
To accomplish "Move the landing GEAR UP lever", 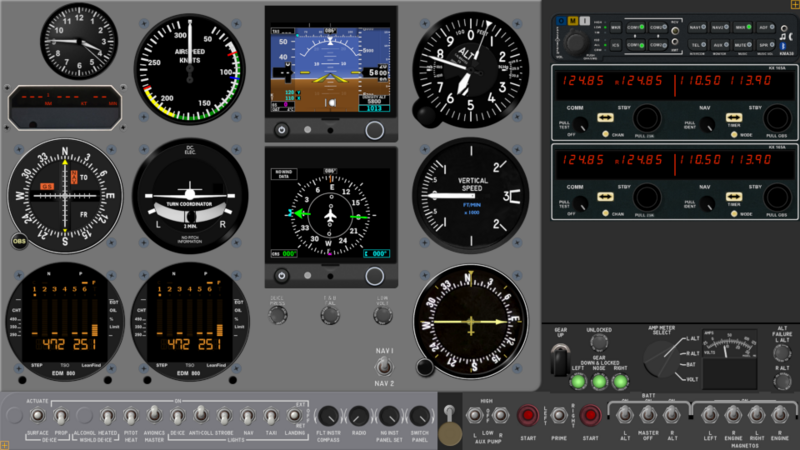I will pos(560,359).
